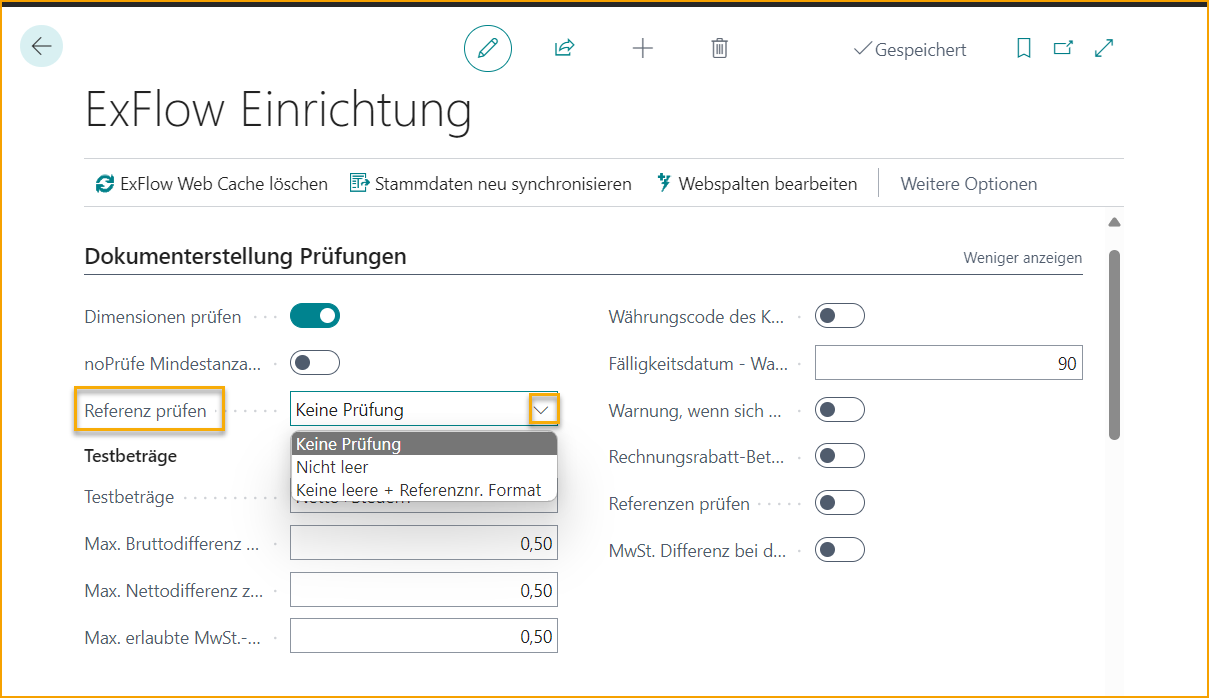1209x698 pixels.
Task: Run Stammdaten neu synchronisieren command
Action: (488, 183)
